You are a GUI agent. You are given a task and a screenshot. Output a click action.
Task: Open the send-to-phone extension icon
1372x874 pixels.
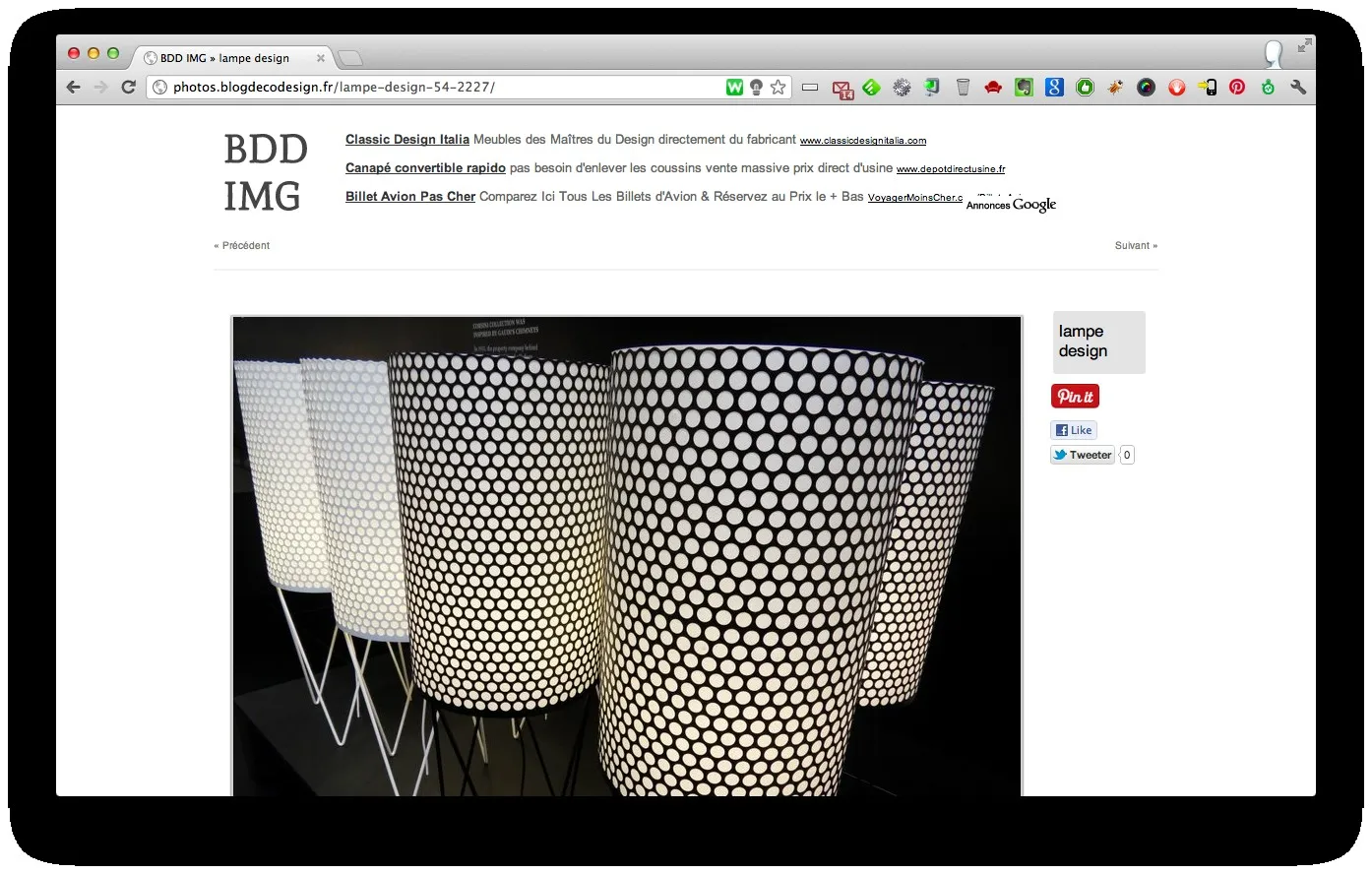1208,88
